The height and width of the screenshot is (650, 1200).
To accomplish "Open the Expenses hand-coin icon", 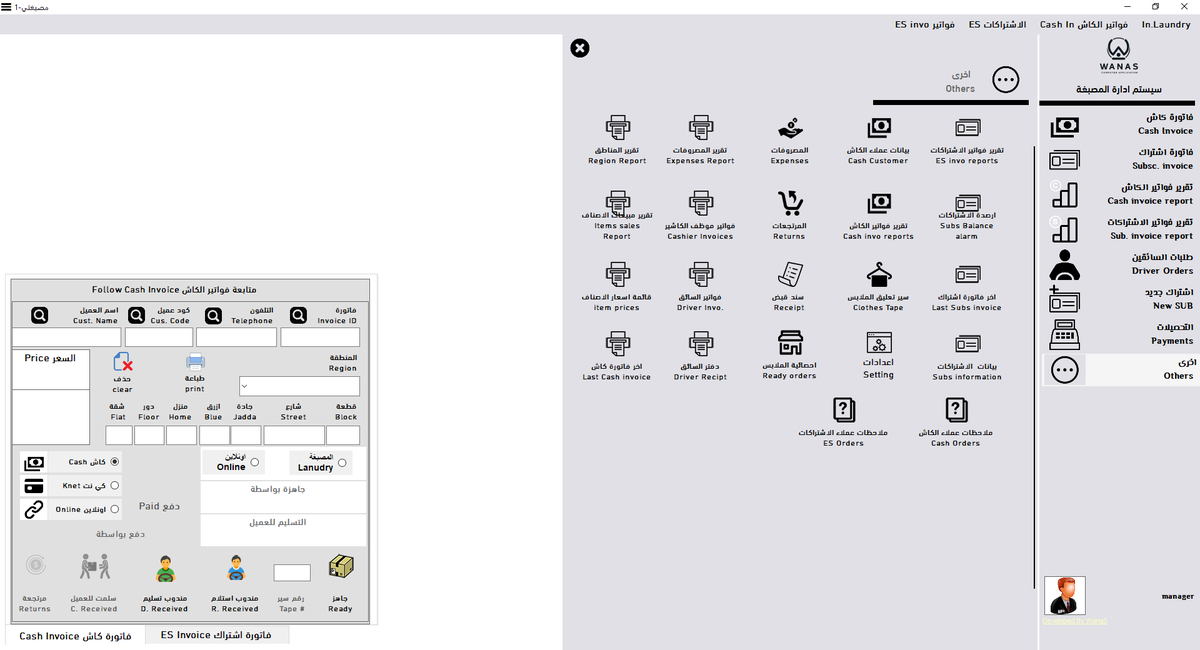I will point(790,128).
